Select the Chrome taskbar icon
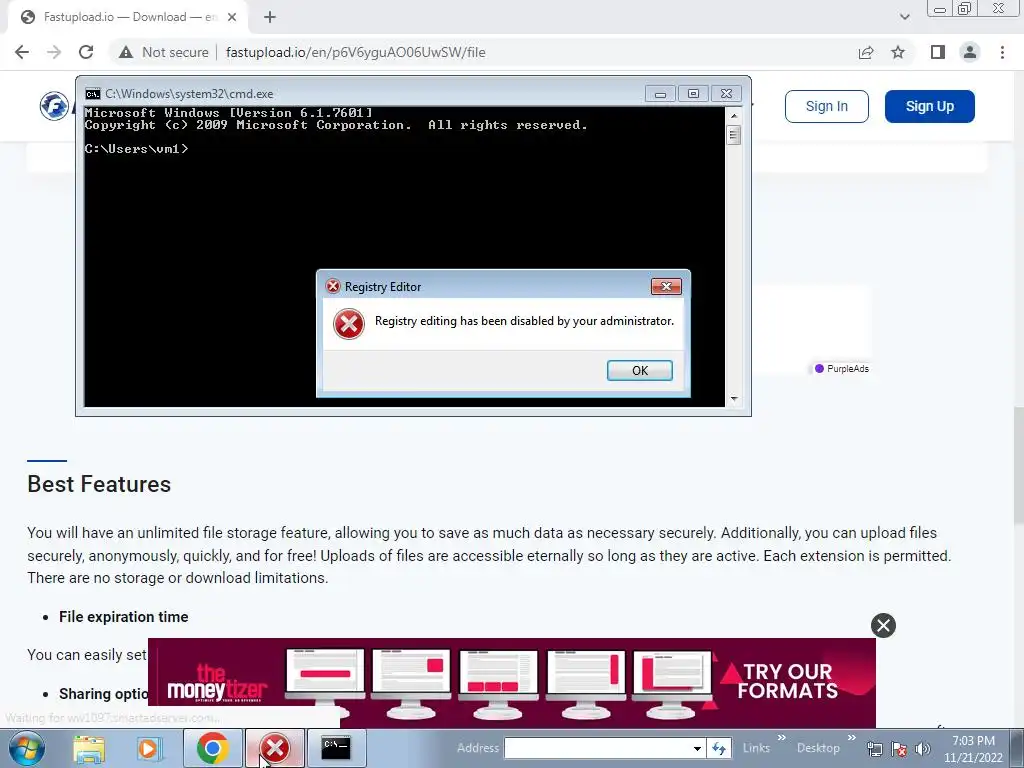Viewport: 1024px width, 768px height. coord(212,748)
